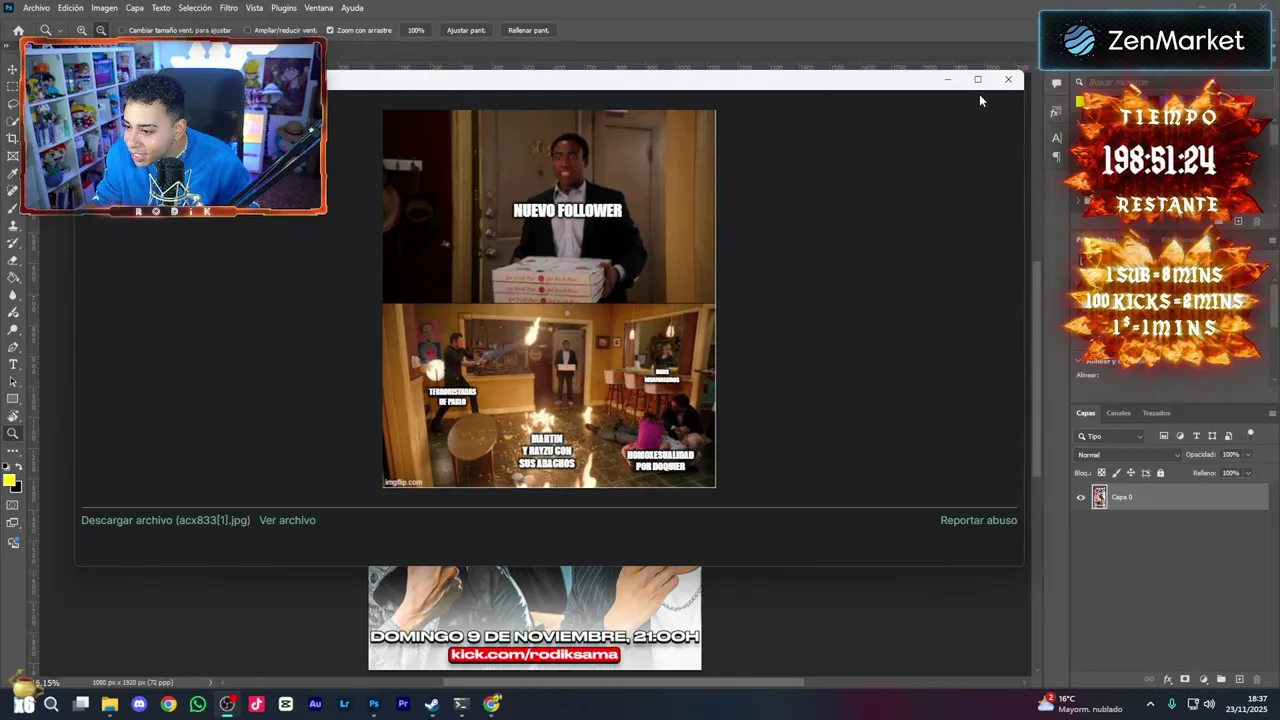Click the Ver archivo link
The width and height of the screenshot is (1280, 720).
pos(287,520)
